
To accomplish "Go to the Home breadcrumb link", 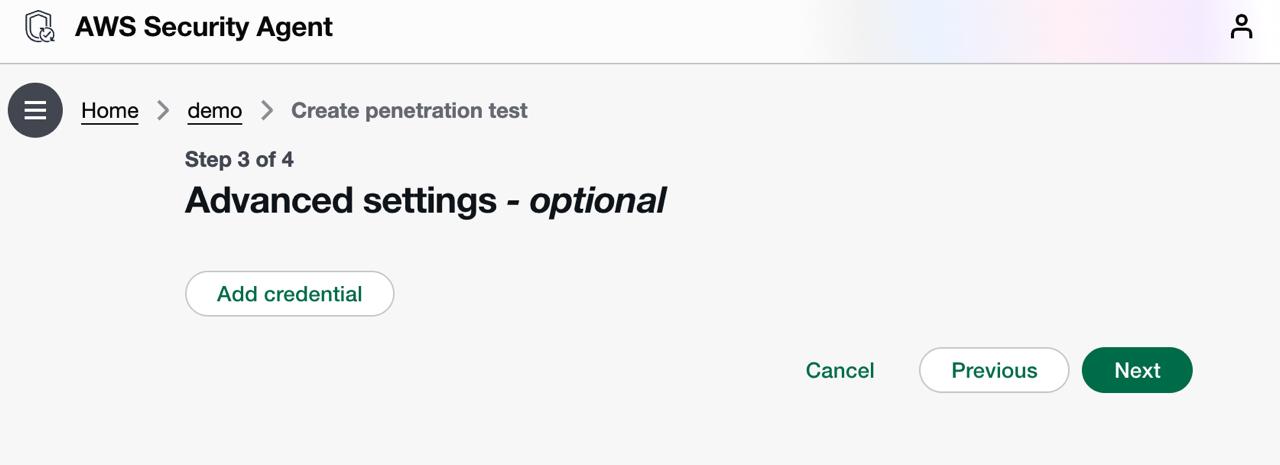I will pos(110,110).
